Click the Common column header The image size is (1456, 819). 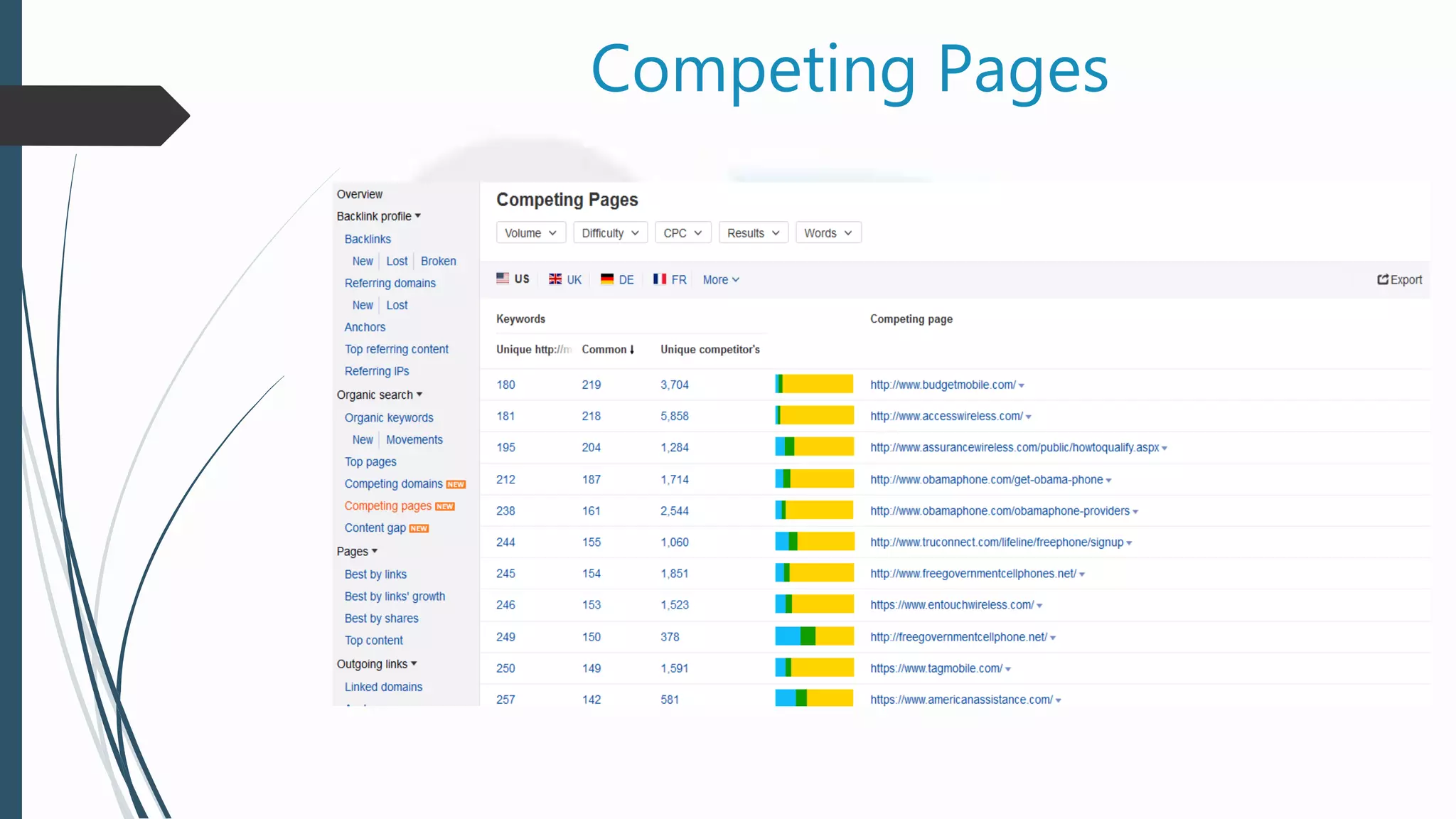604,350
